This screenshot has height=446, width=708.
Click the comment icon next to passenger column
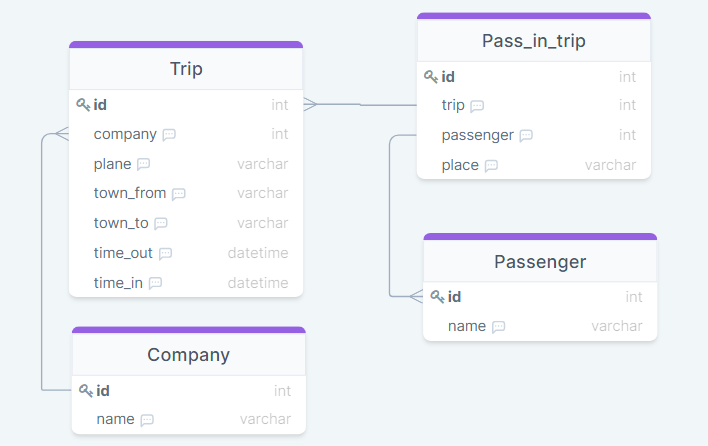coord(526,136)
